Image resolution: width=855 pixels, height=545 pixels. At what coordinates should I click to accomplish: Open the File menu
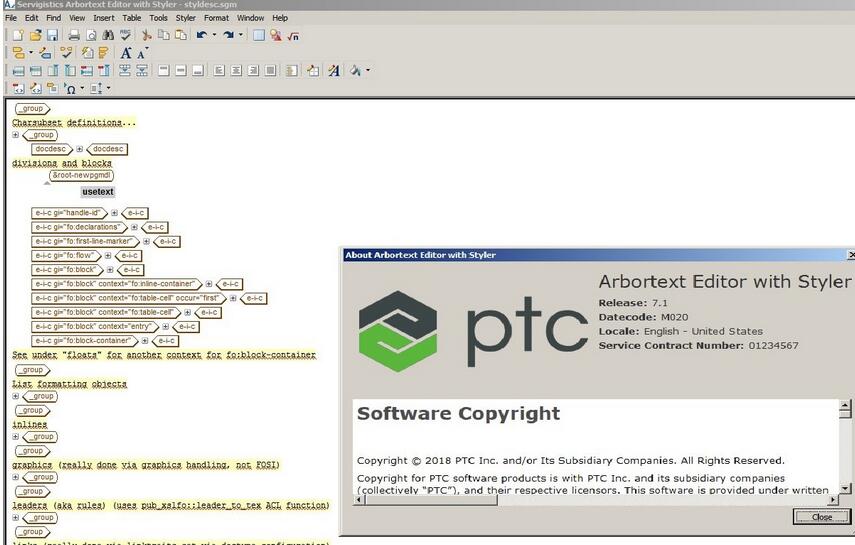pos(11,18)
